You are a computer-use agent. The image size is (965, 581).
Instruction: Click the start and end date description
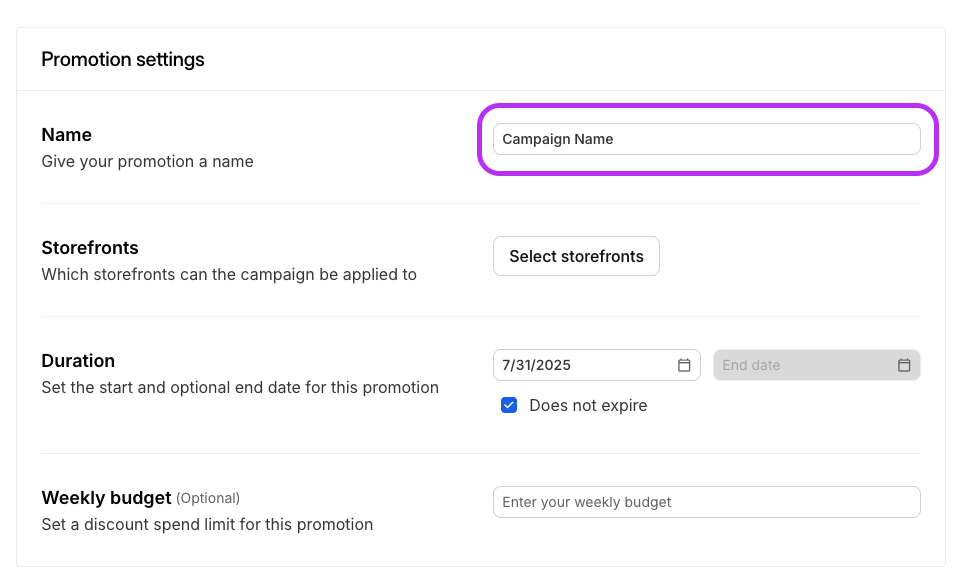pyautogui.click(x=240, y=387)
